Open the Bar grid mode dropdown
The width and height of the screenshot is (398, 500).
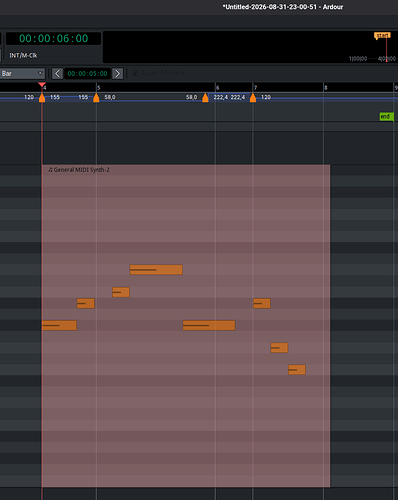[x=22, y=73]
